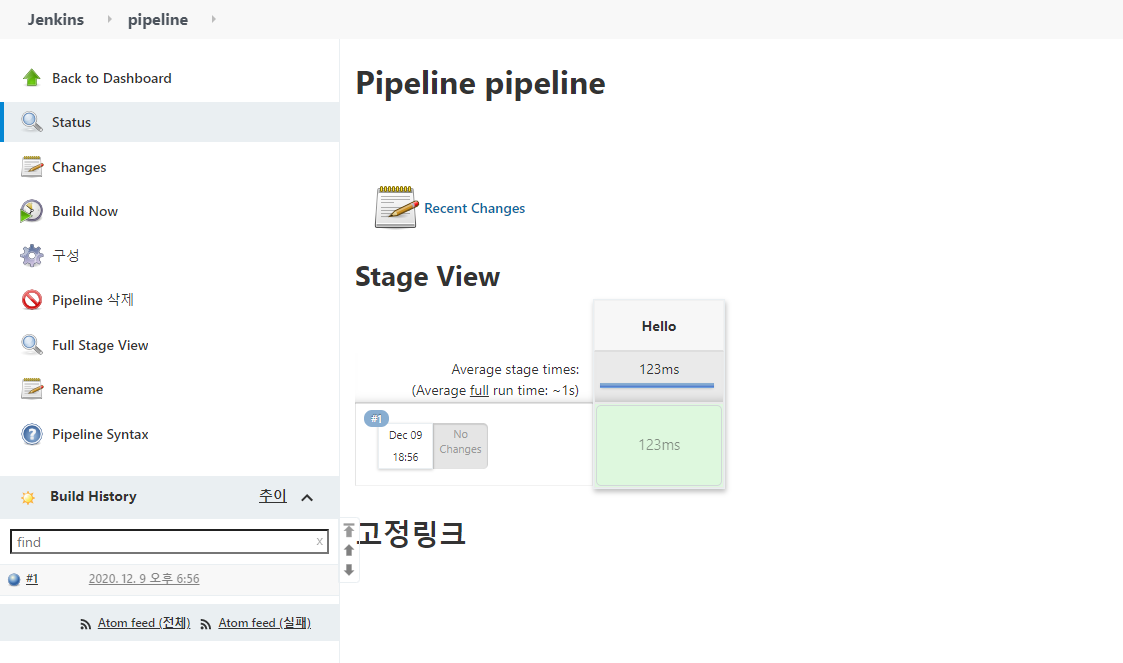Click the blue average stage time bar
Screen dimensions: 1123x663
pos(657,385)
